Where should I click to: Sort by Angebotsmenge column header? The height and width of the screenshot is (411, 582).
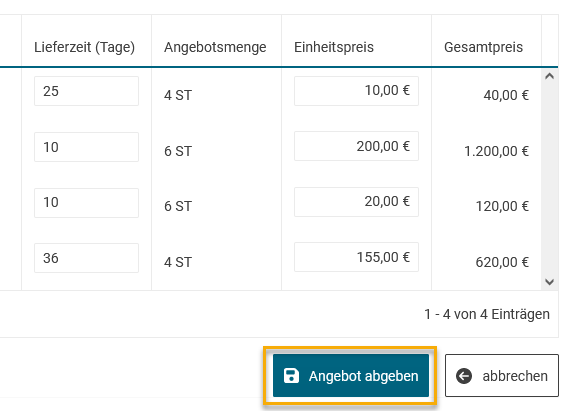point(215,47)
